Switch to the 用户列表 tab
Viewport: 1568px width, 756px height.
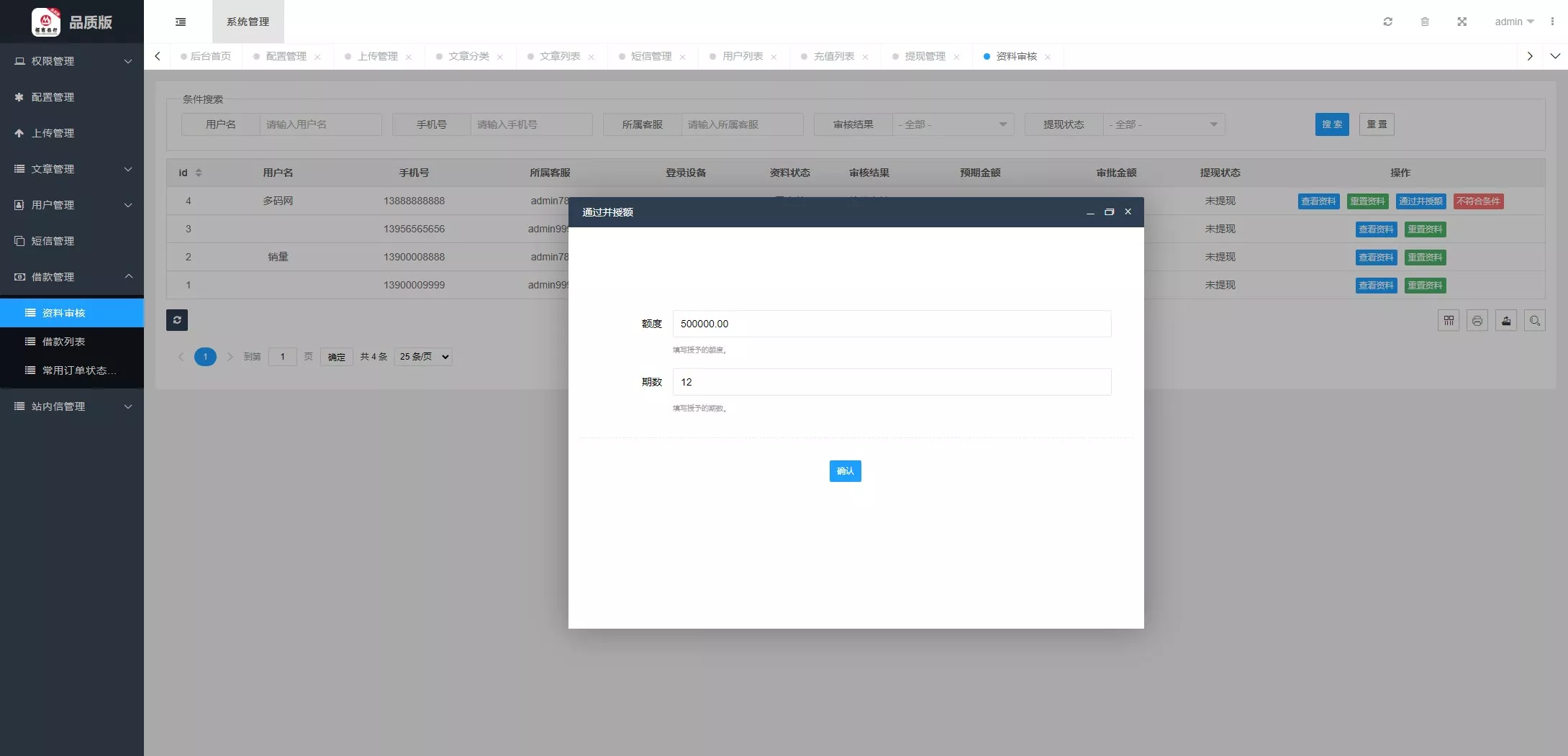pyautogui.click(x=742, y=56)
